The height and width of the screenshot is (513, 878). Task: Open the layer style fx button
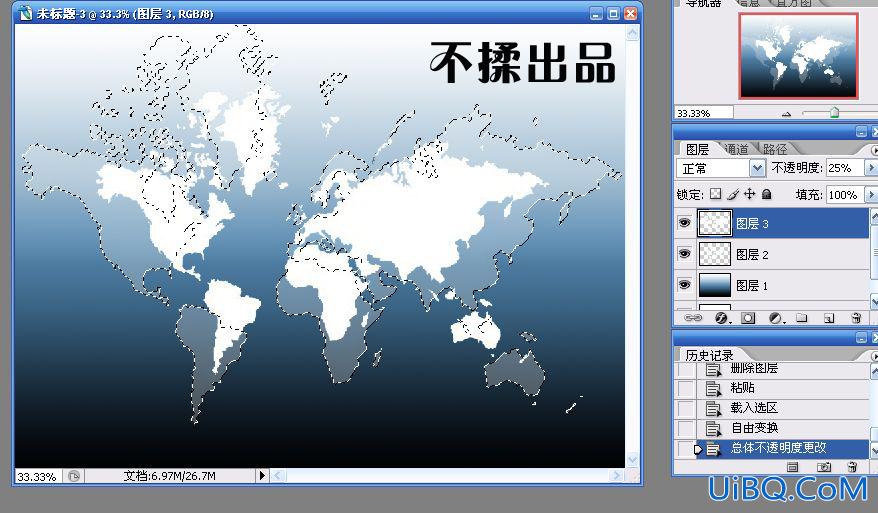(722, 318)
